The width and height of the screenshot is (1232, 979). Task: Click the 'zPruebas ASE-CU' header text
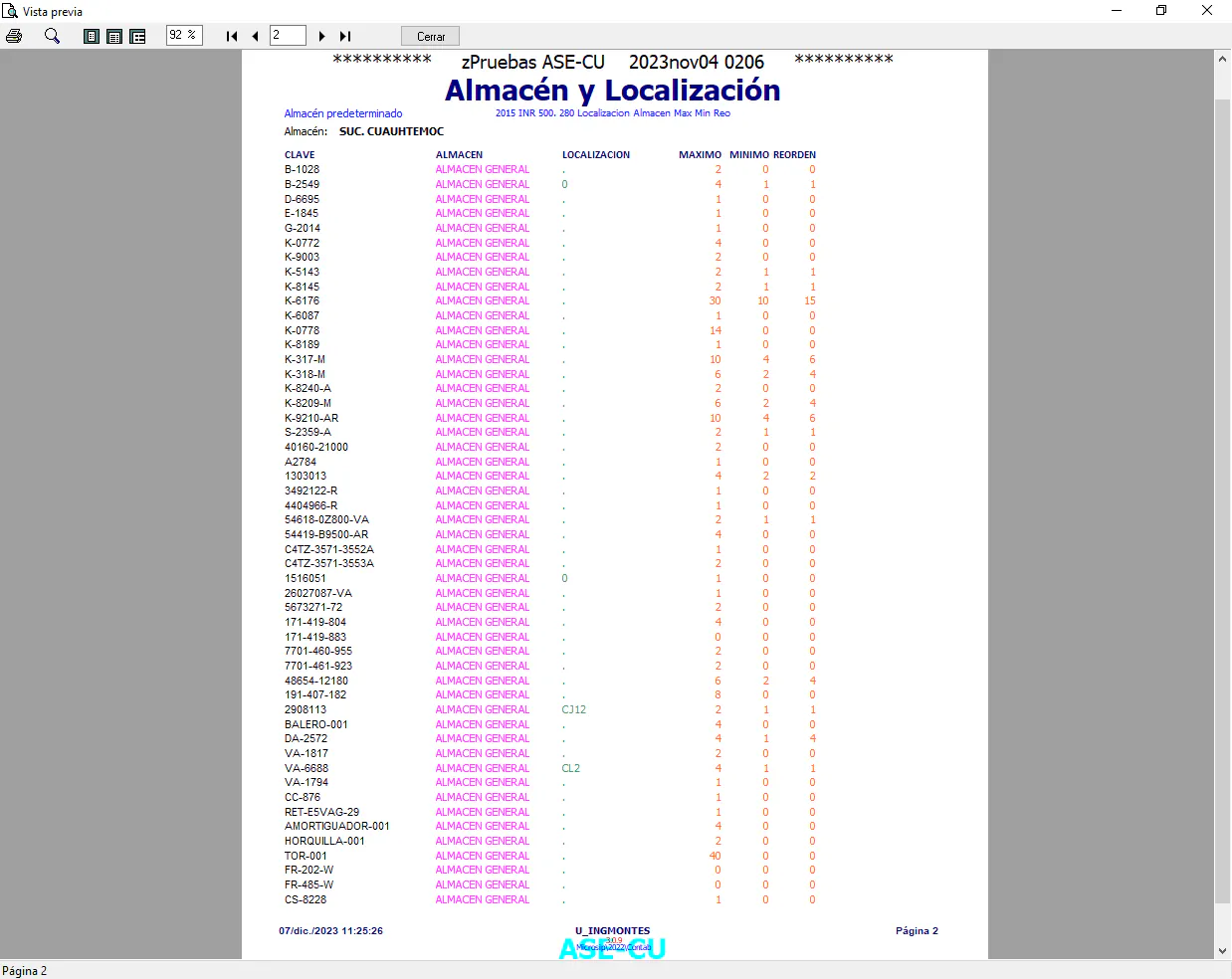(x=533, y=62)
